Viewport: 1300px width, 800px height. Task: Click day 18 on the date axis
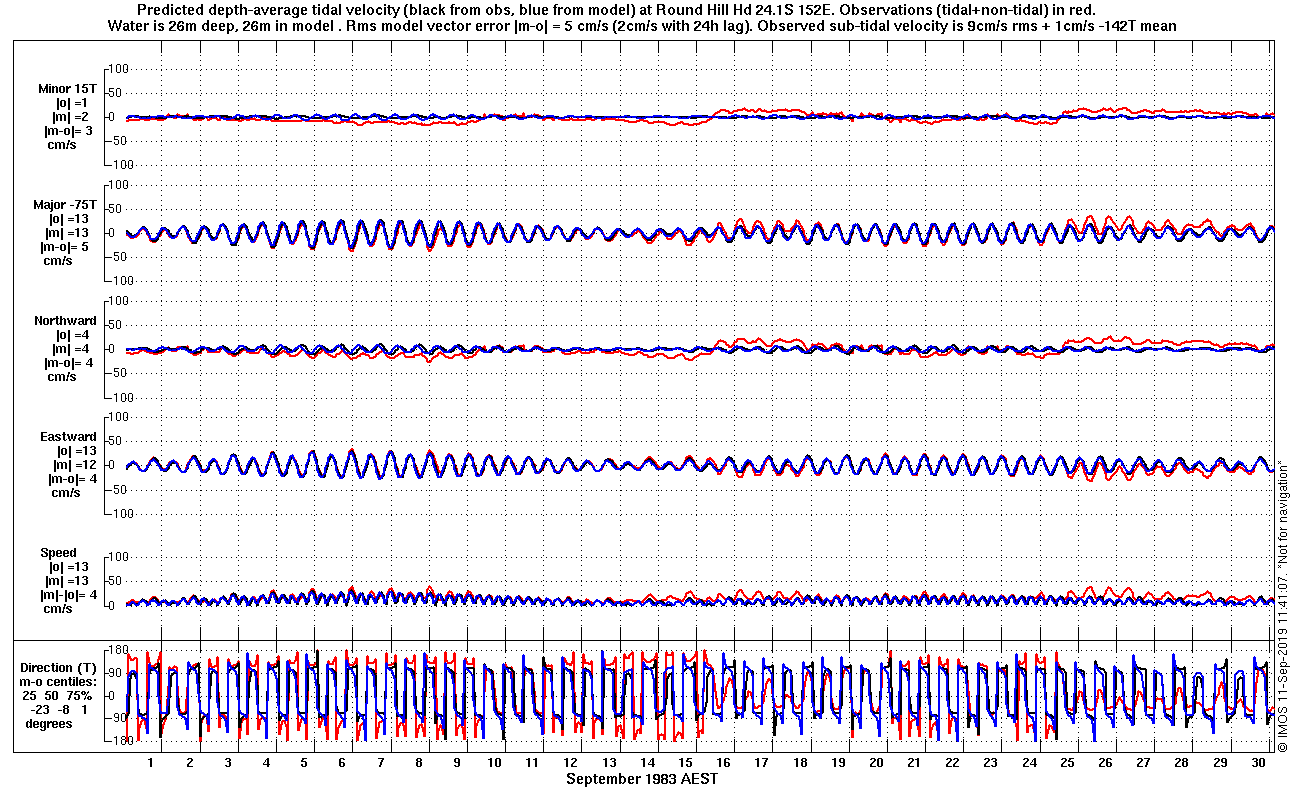800,763
